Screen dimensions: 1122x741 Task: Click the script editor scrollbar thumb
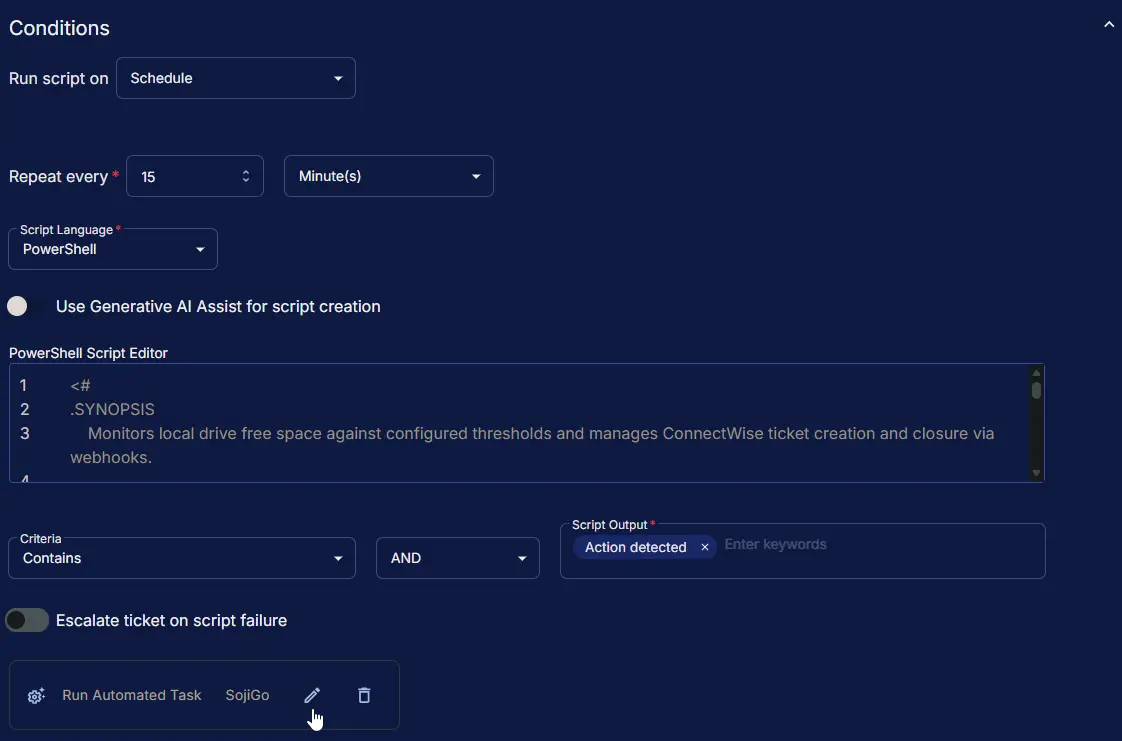(x=1036, y=391)
